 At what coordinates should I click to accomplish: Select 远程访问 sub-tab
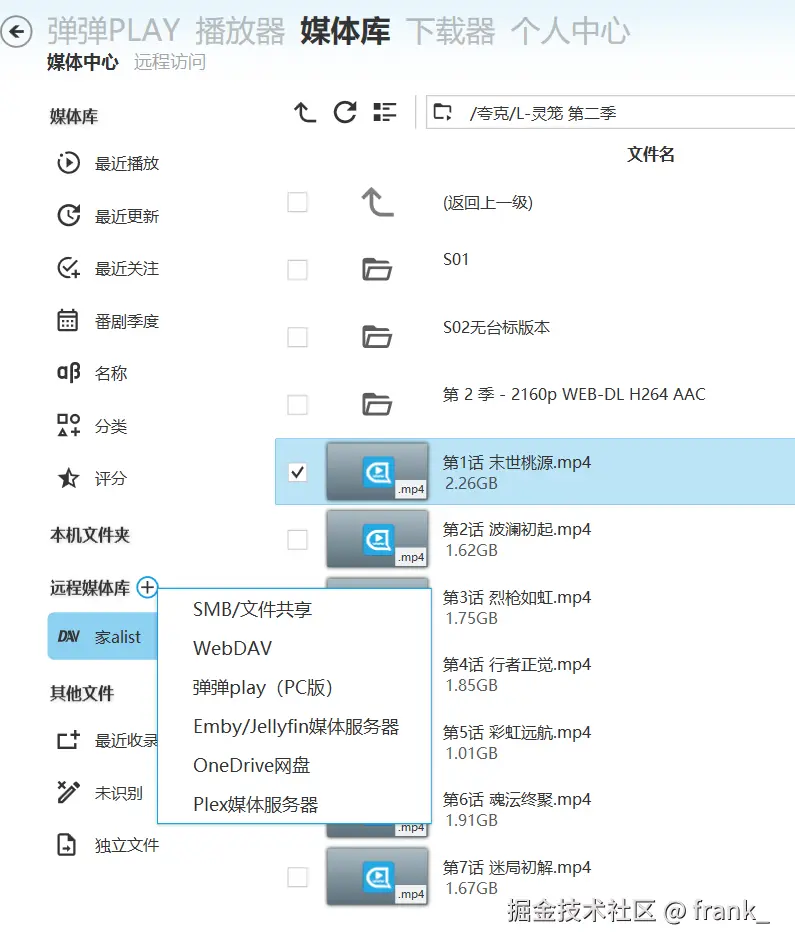[170, 62]
